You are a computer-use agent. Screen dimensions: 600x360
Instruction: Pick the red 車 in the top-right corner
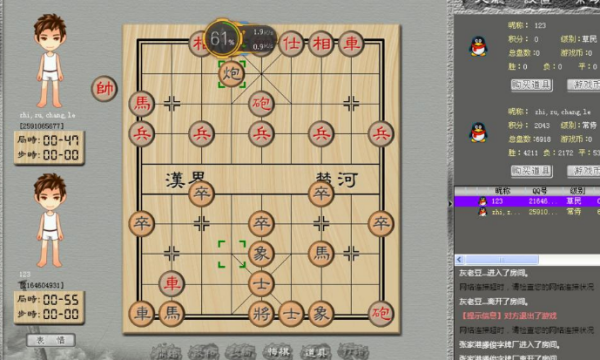pyautogui.click(x=351, y=44)
